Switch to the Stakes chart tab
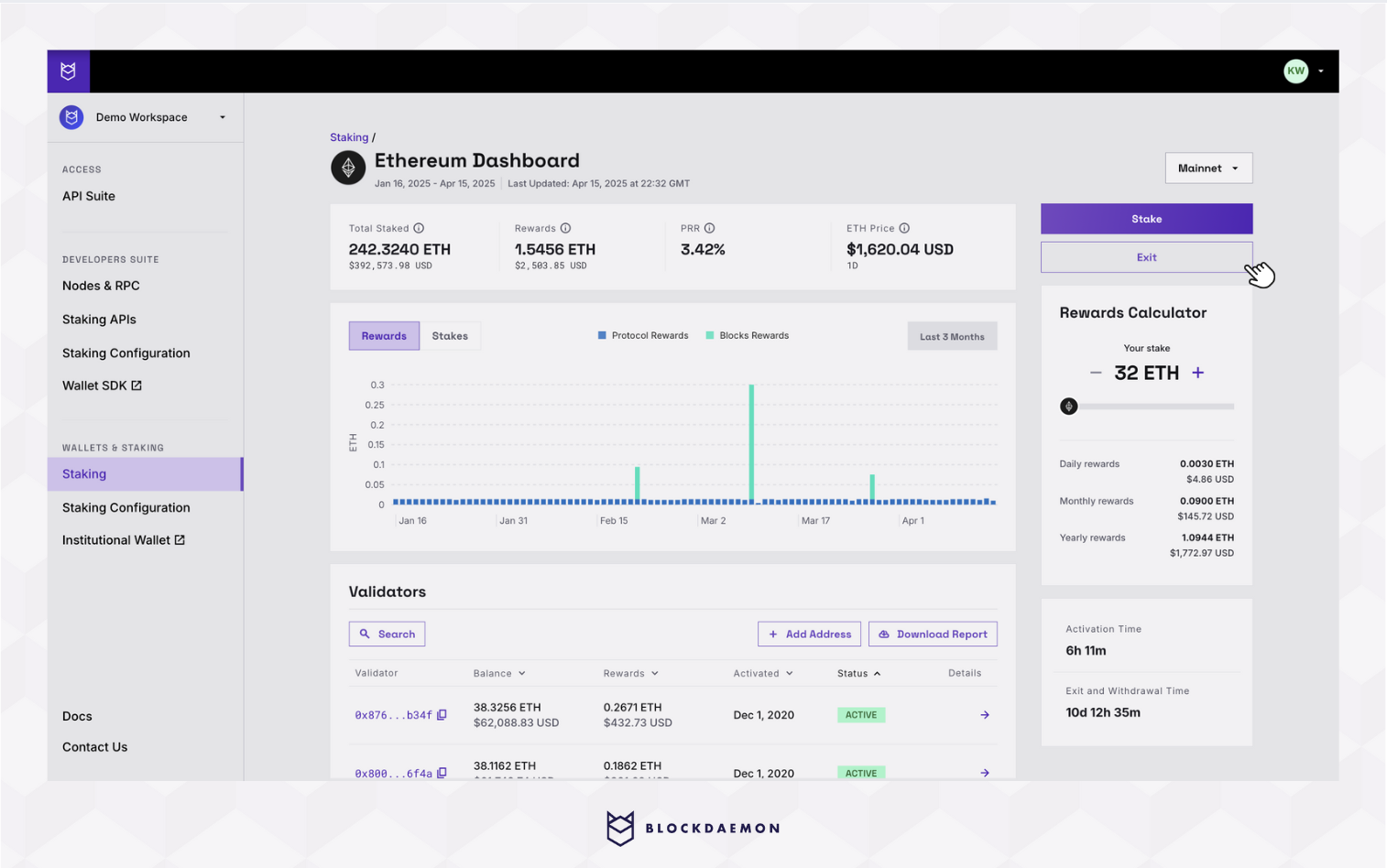The image size is (1387, 868). [x=450, y=336]
